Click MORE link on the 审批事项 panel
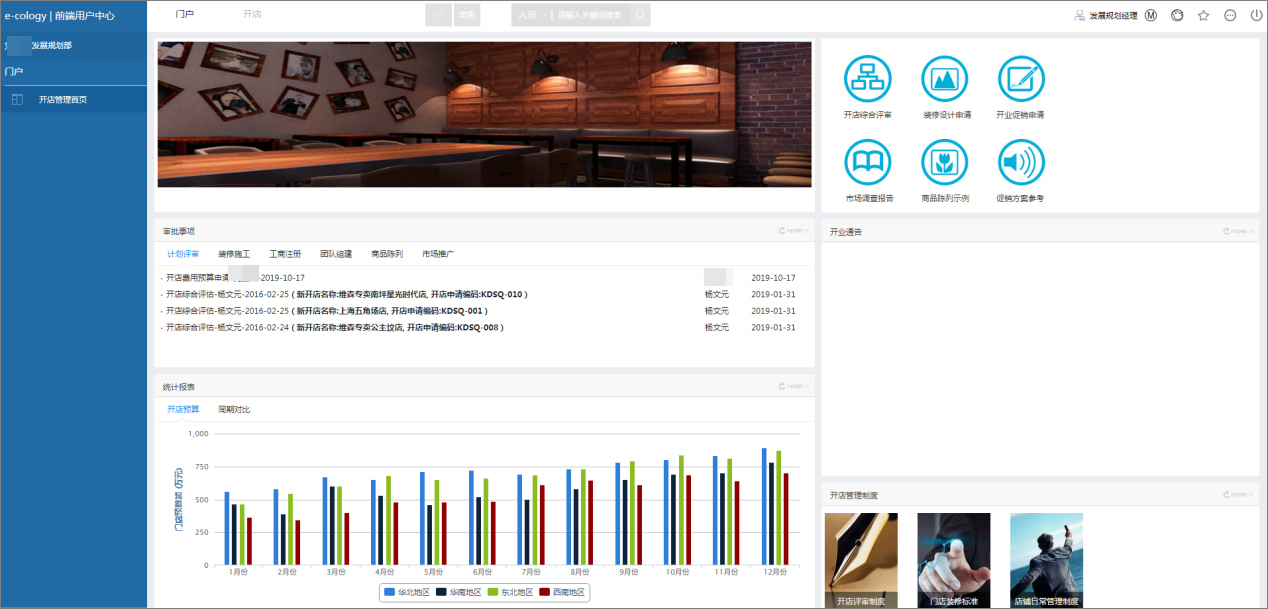 click(x=790, y=230)
